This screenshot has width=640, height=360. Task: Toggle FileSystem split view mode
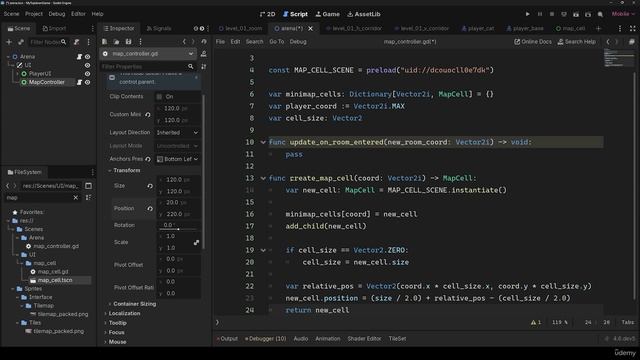(88, 186)
